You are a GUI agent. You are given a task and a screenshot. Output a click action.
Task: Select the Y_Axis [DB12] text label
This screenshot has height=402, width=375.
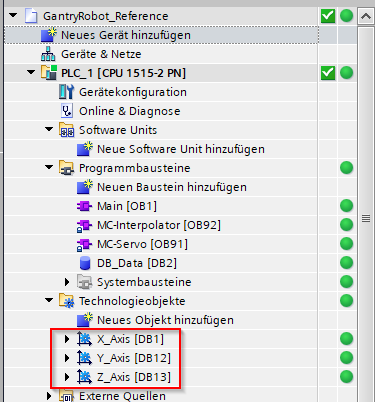coord(134,358)
